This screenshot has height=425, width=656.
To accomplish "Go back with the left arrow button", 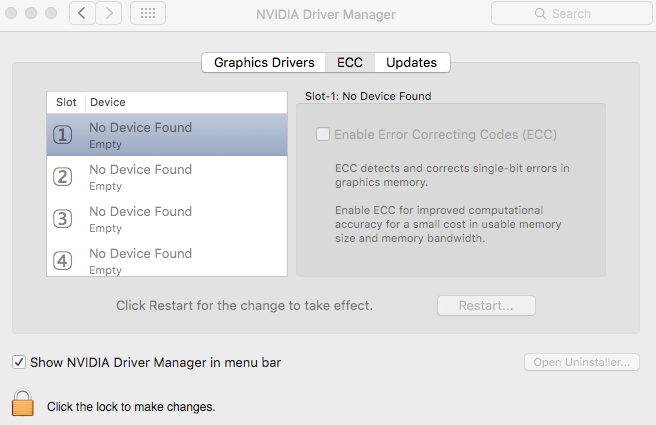I will pos(82,13).
